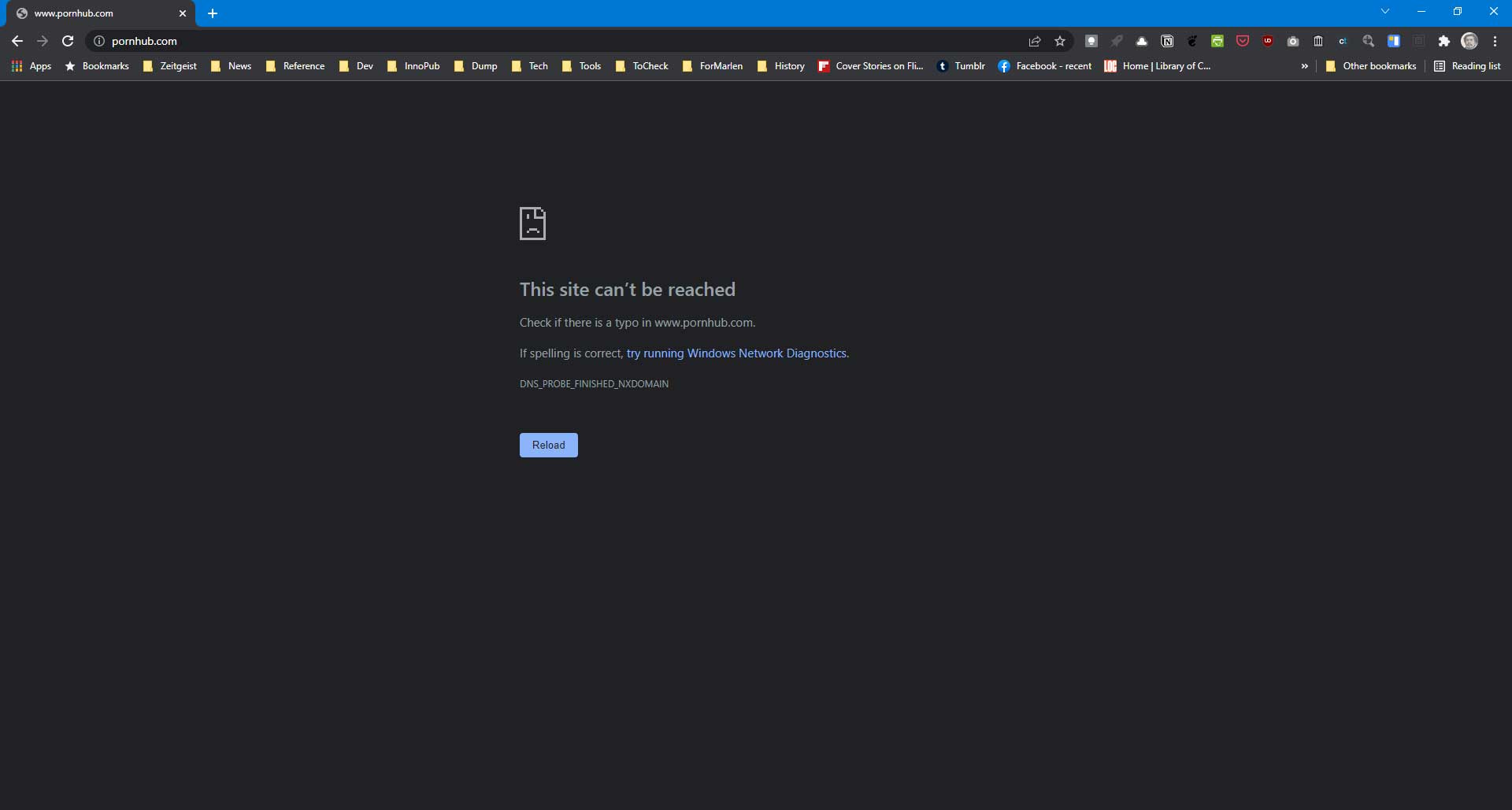The height and width of the screenshot is (810, 1512).
Task: Open the green printer-friendly extension
Action: click(x=1217, y=41)
